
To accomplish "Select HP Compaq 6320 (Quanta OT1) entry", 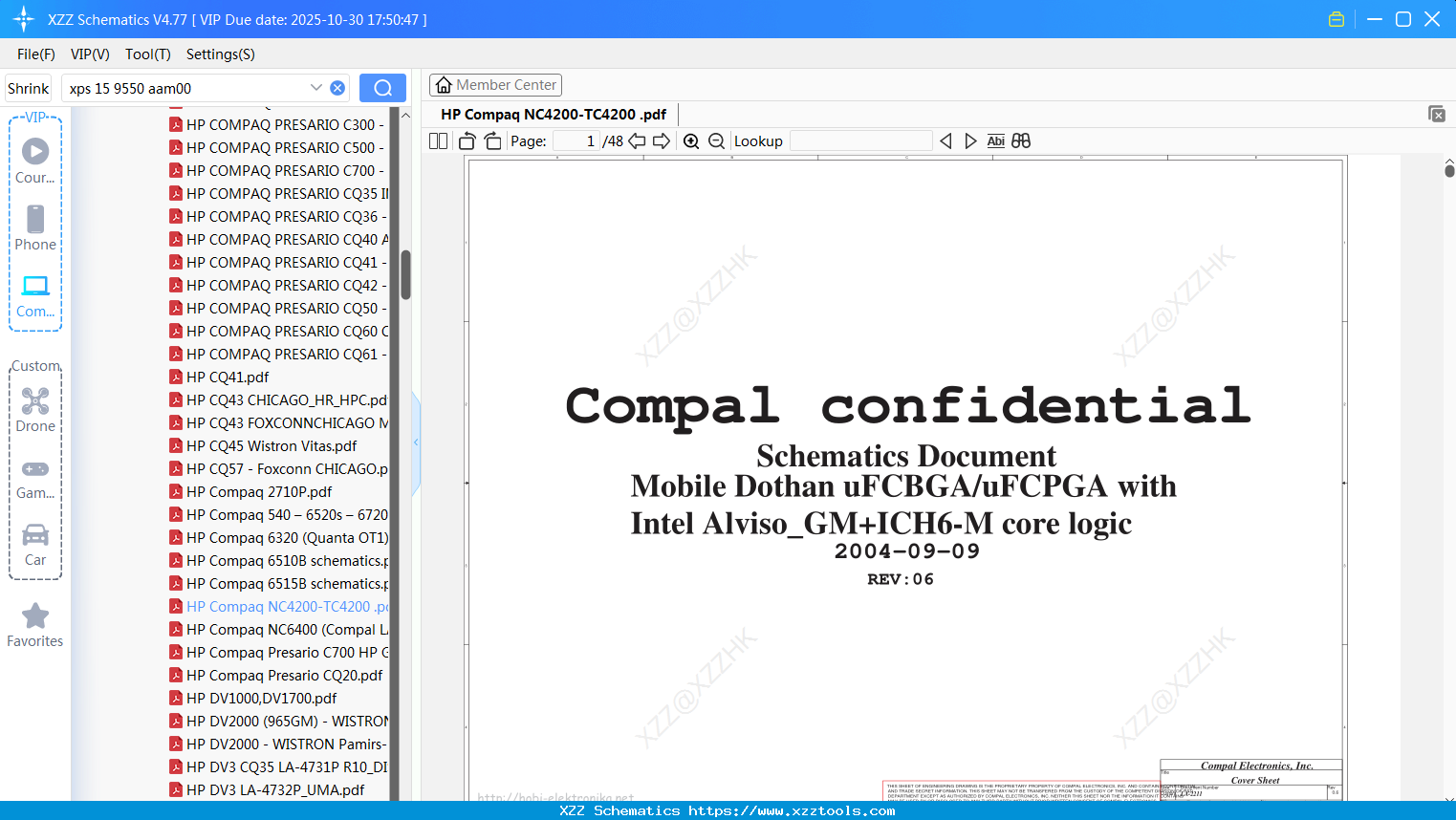I will coord(278,537).
